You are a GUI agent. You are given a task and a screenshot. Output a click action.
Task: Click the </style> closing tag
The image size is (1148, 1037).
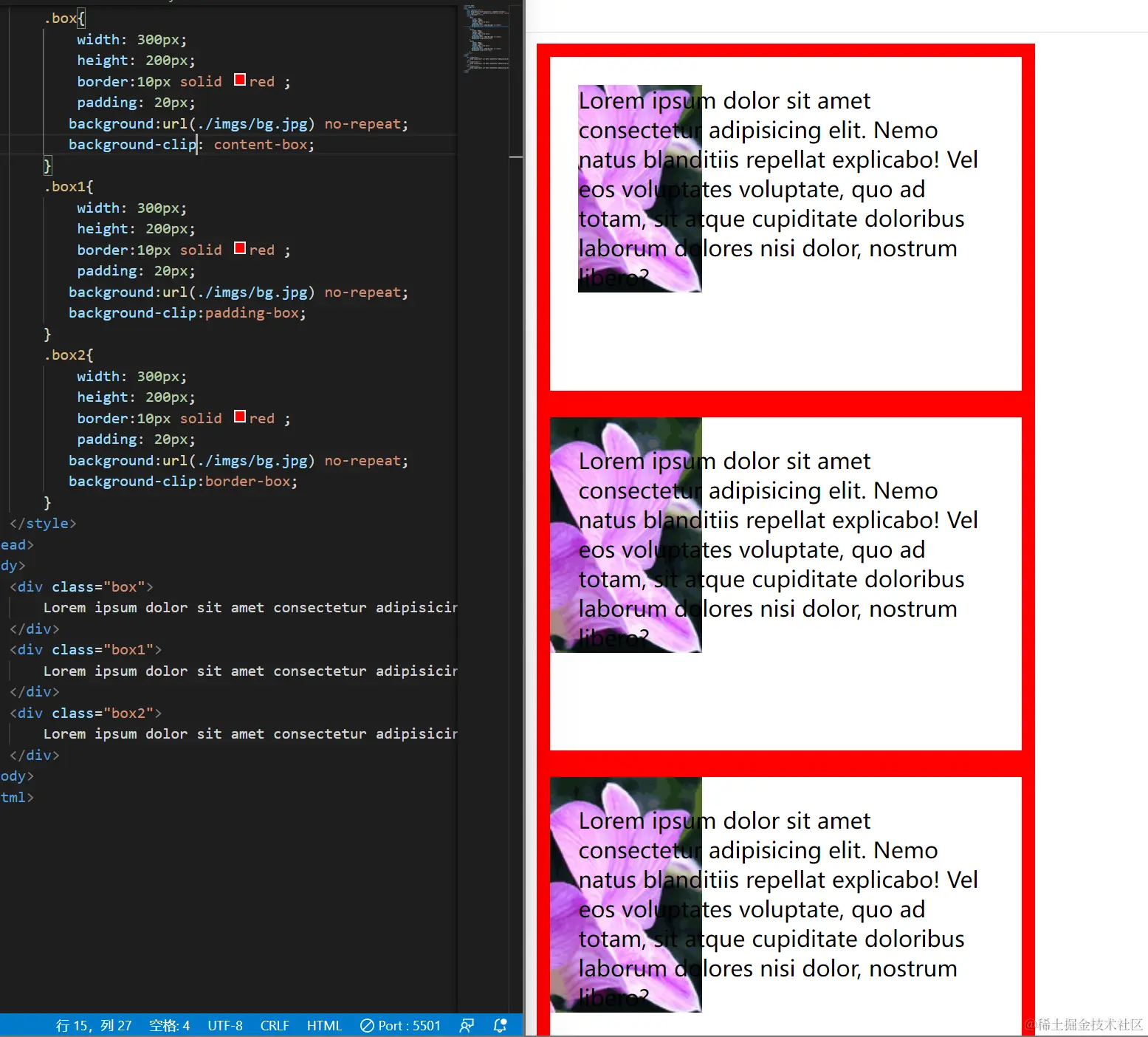43,524
